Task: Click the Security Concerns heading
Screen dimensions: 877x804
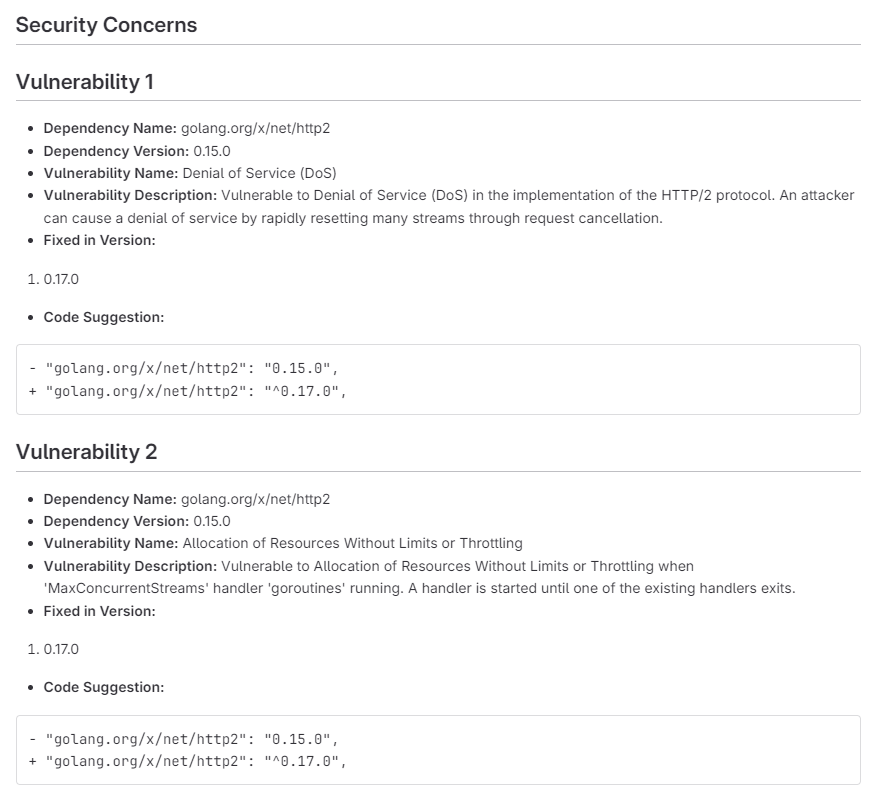Action: tap(106, 25)
